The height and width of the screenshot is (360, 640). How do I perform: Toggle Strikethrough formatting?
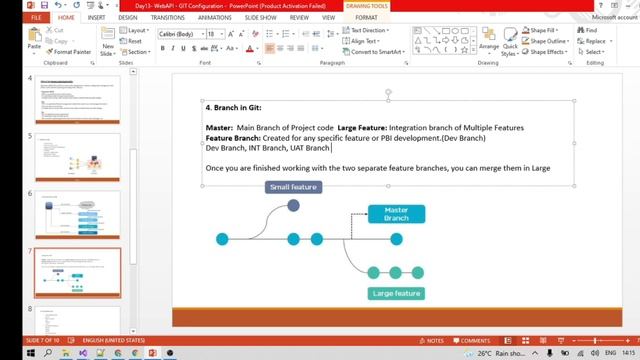pyautogui.click(x=204, y=49)
